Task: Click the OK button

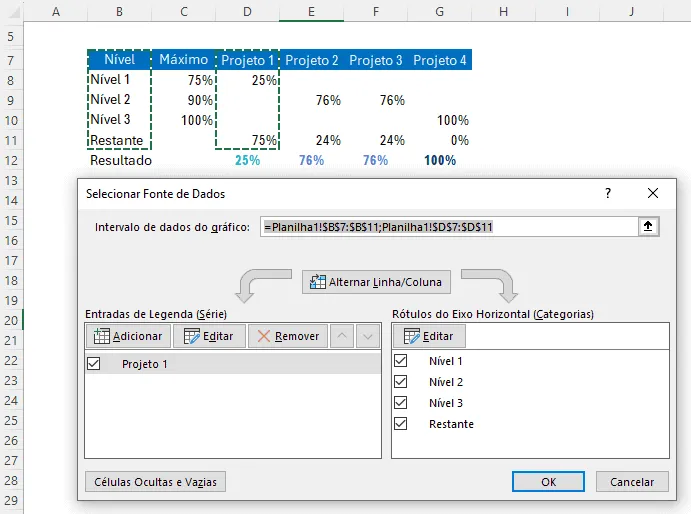Action: click(548, 482)
